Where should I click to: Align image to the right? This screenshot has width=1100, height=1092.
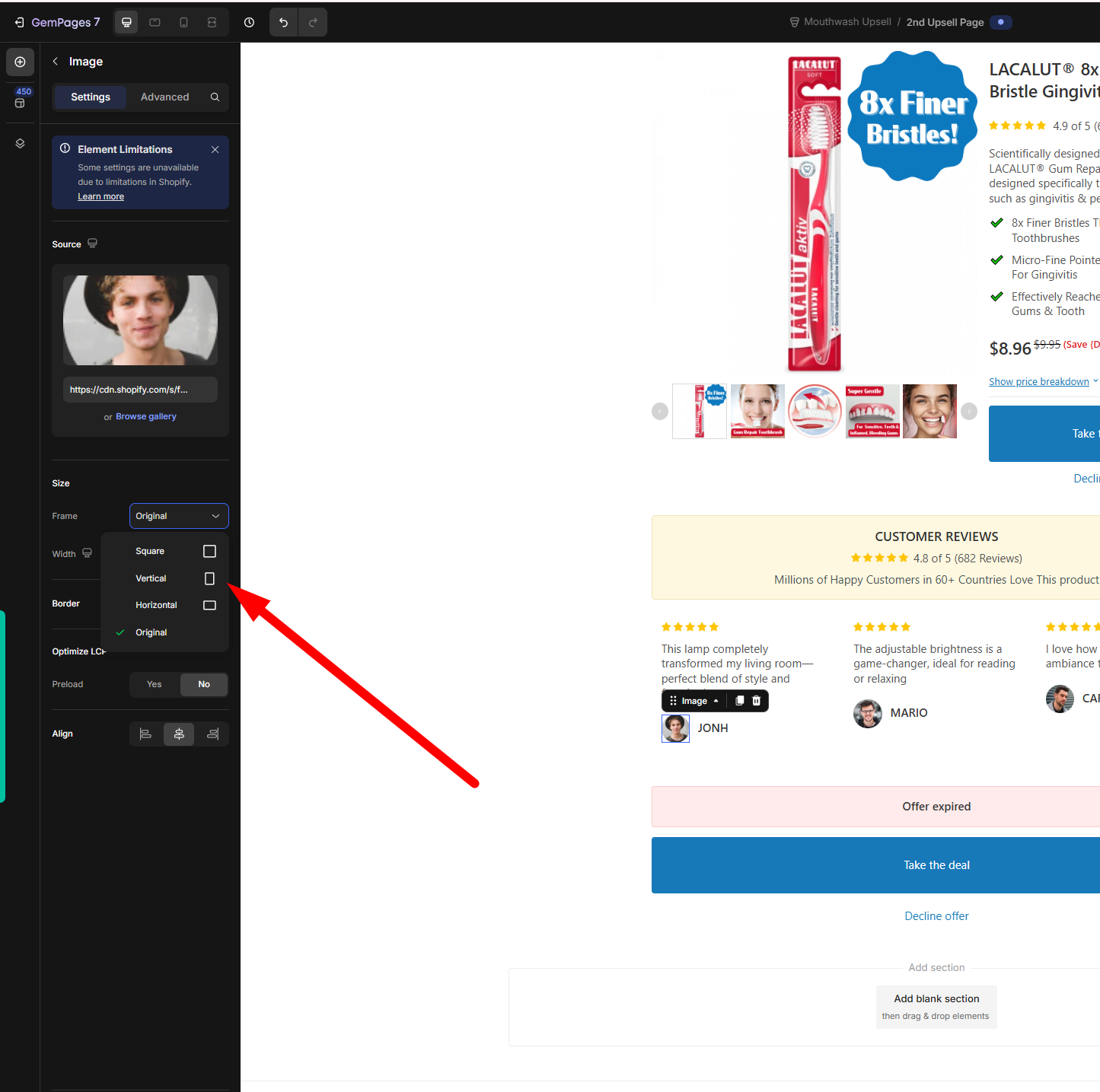[x=212, y=734]
